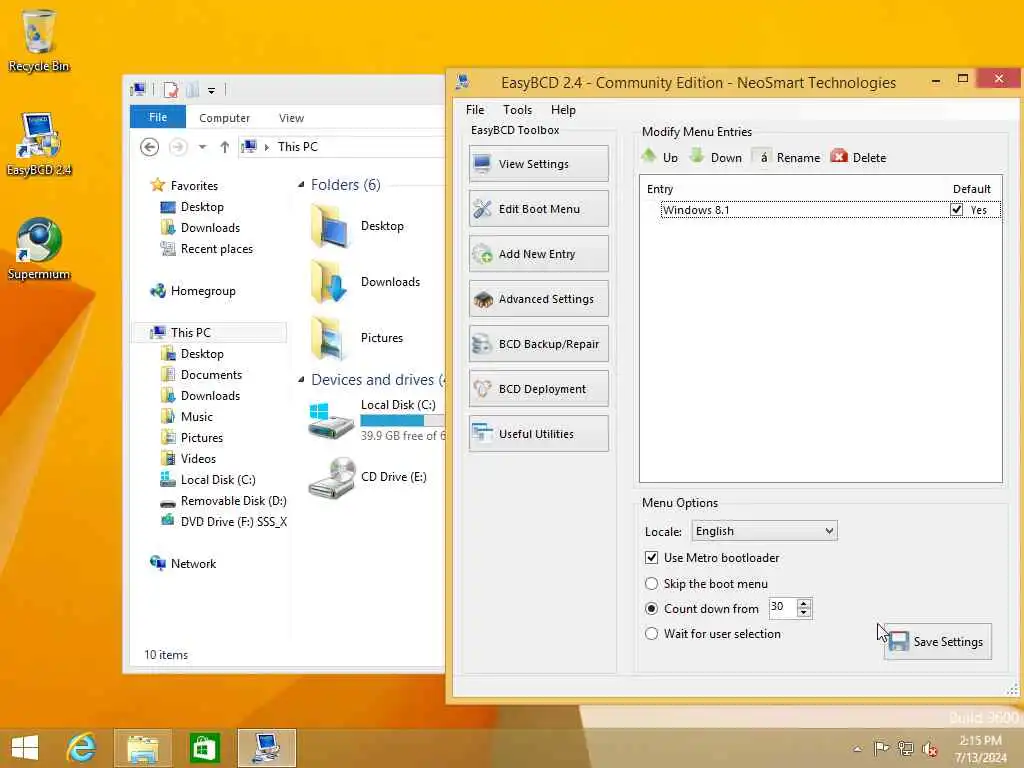1024x768 pixels.
Task: Move entry Down with arrow icon
Action: click(716, 157)
